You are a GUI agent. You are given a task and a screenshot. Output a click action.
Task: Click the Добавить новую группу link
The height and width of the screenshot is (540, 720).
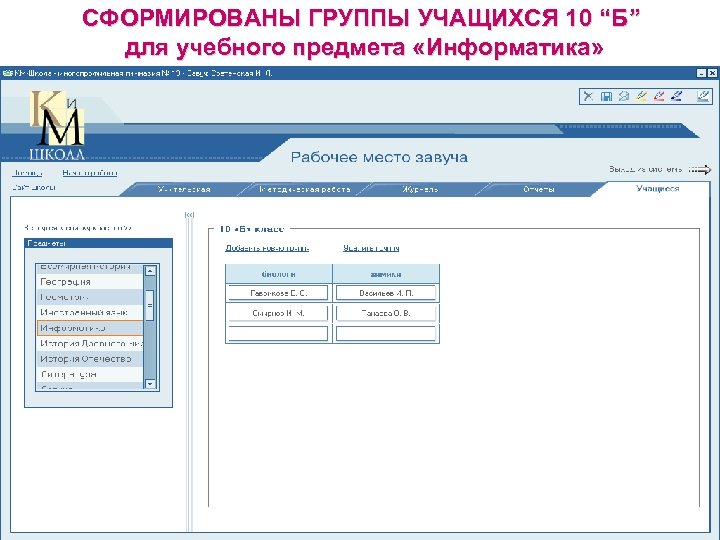pyautogui.click(x=267, y=248)
